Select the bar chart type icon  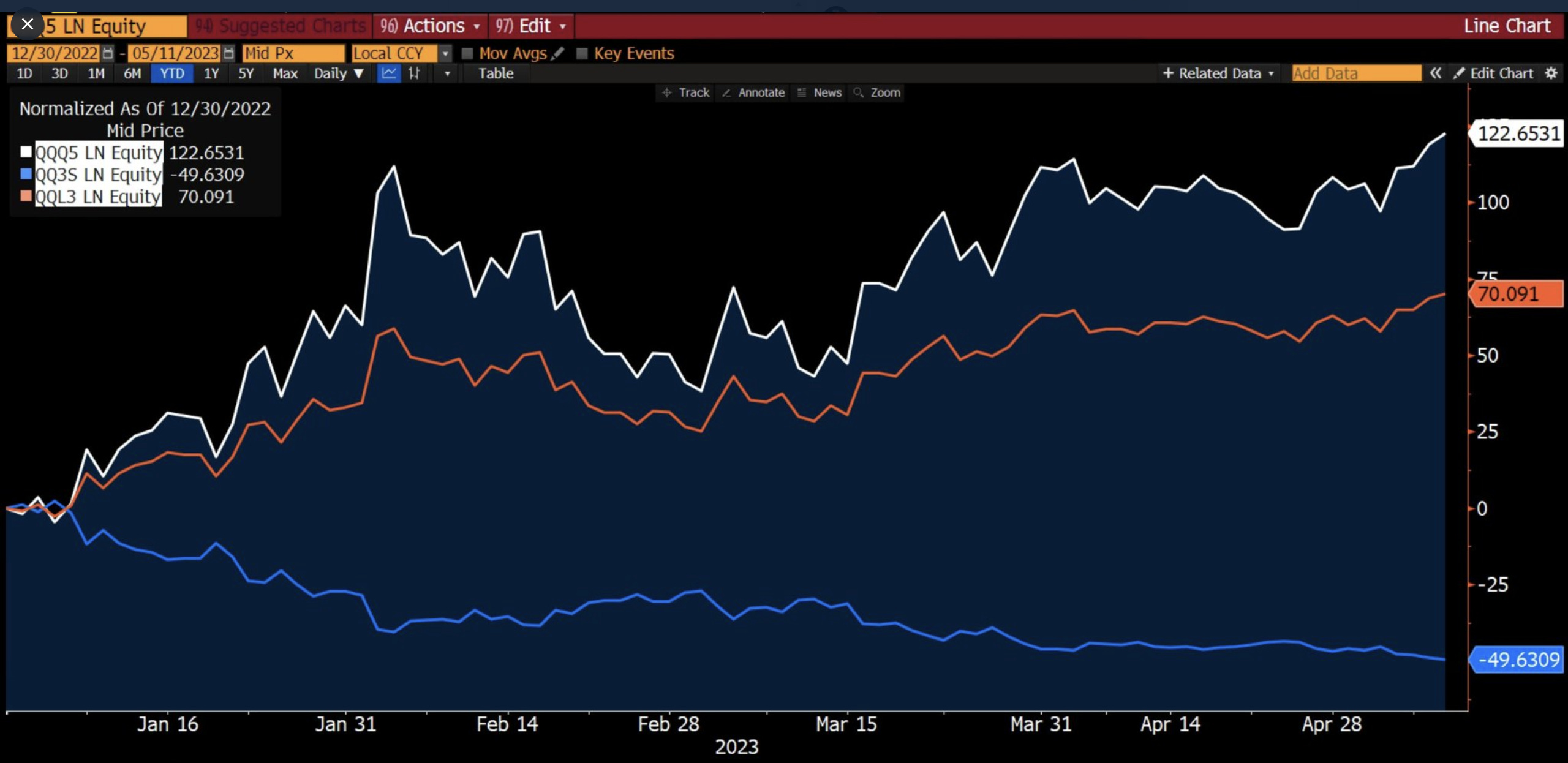[x=415, y=73]
